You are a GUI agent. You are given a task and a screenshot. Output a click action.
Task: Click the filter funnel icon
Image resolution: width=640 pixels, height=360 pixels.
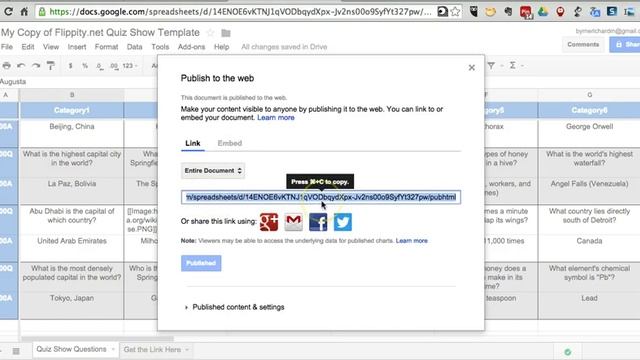(491, 65)
